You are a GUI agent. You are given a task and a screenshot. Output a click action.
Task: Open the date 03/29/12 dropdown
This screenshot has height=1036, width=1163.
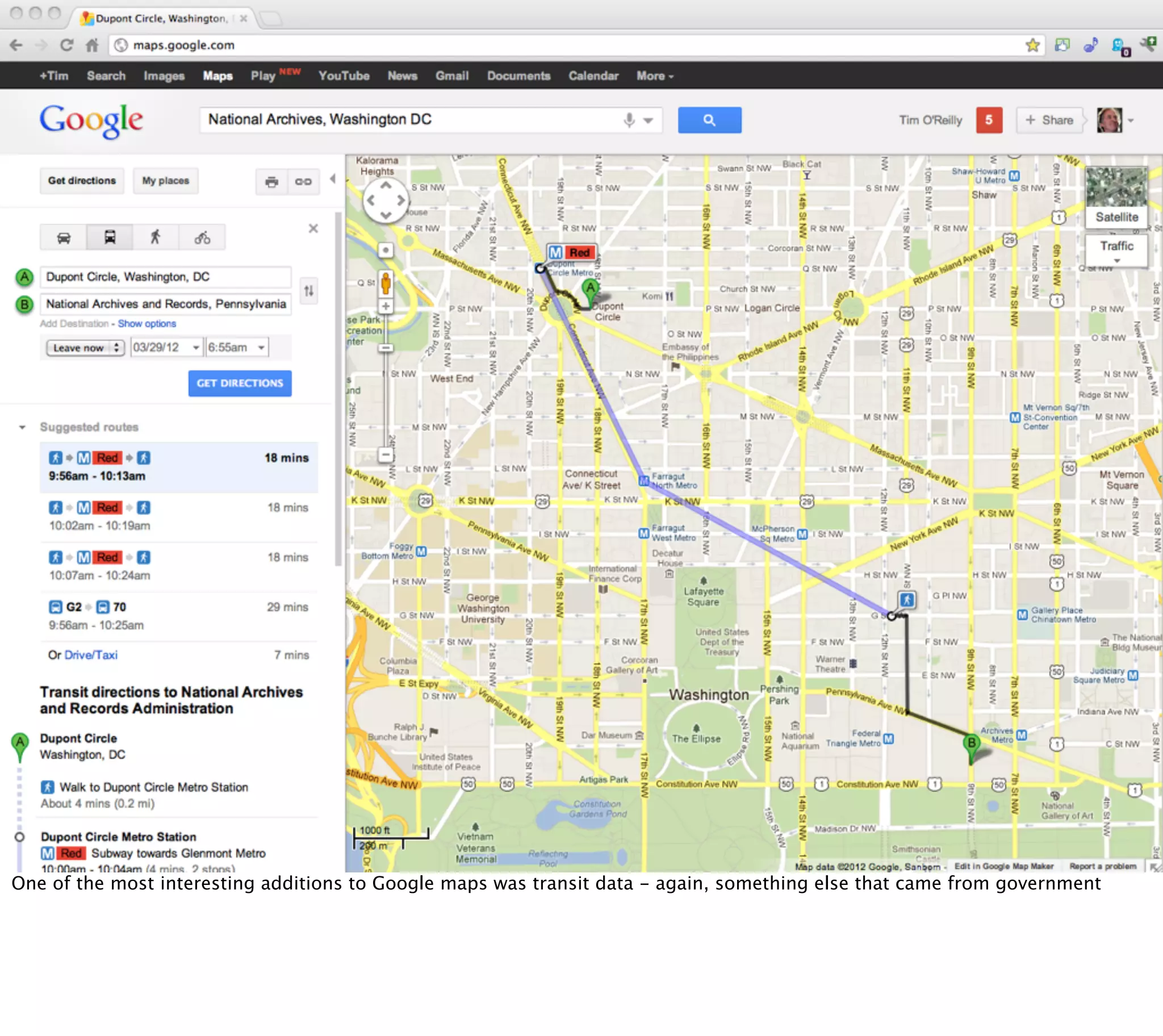[x=166, y=347]
